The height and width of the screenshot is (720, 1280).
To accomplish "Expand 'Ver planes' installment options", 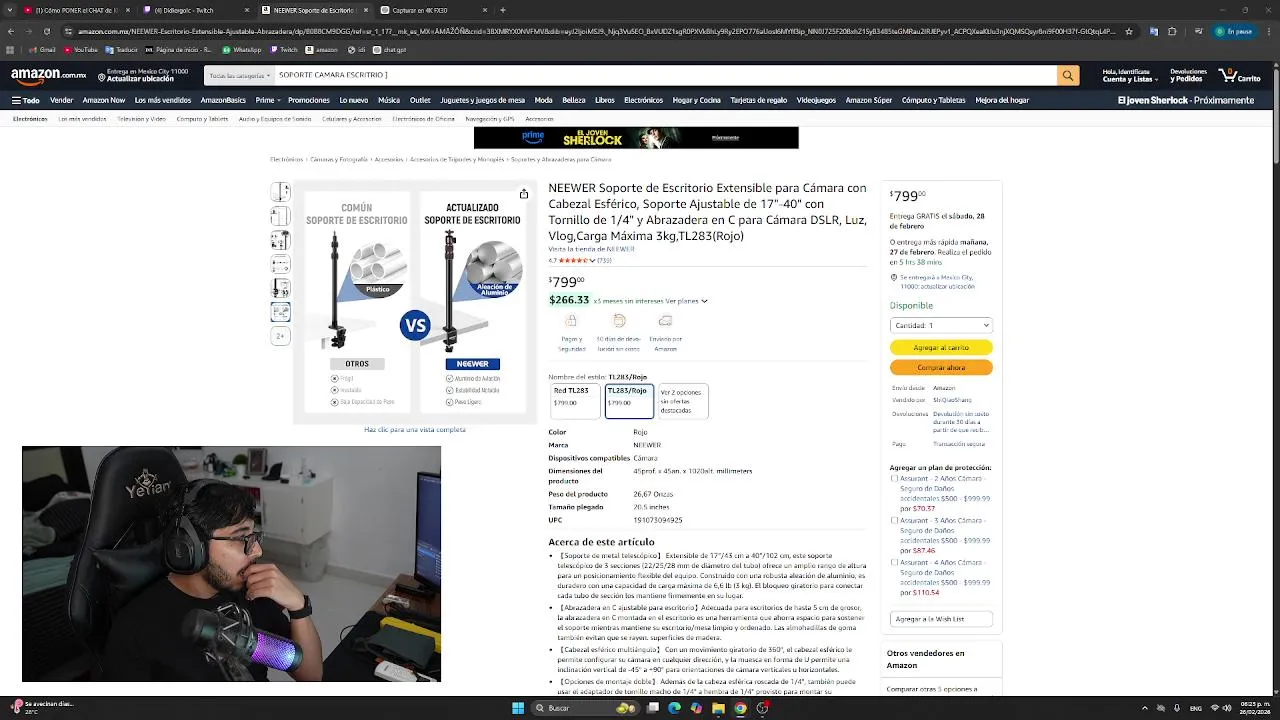I will coord(686,301).
